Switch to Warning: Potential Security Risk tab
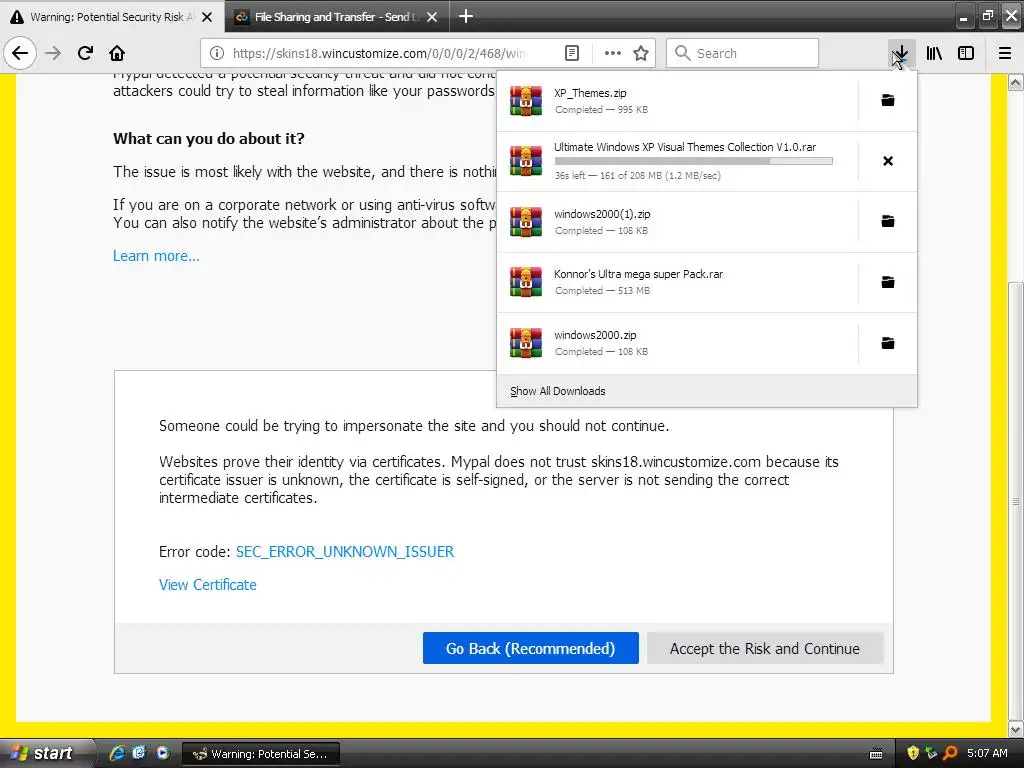 (x=111, y=17)
